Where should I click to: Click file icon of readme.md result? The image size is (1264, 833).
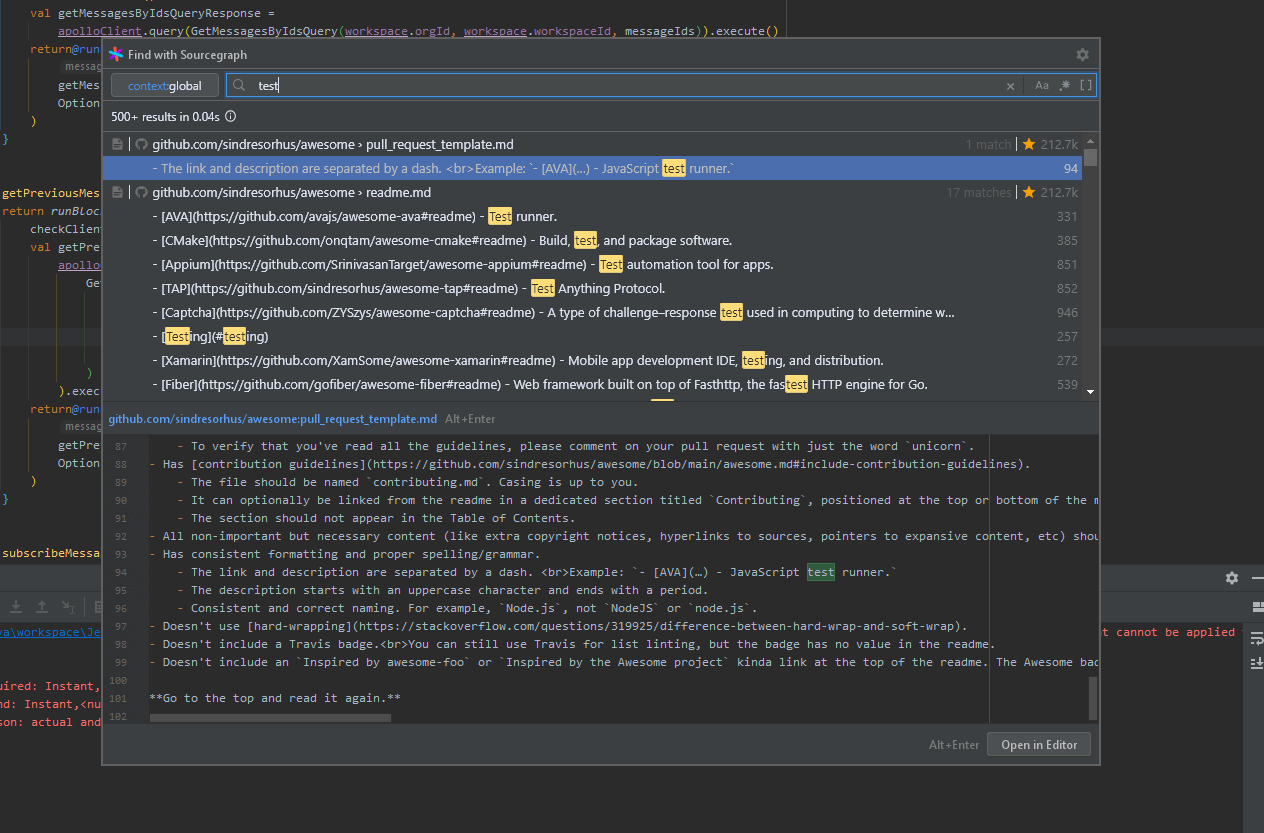118,192
